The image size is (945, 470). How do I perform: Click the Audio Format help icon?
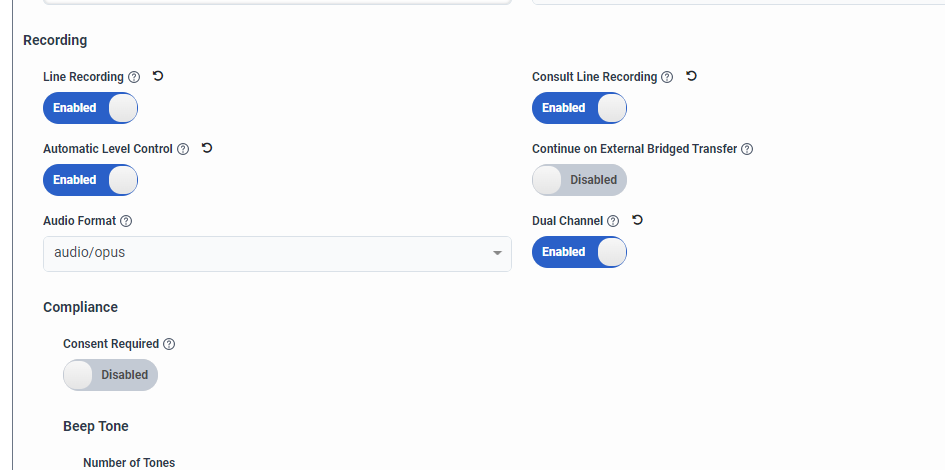tap(126, 221)
